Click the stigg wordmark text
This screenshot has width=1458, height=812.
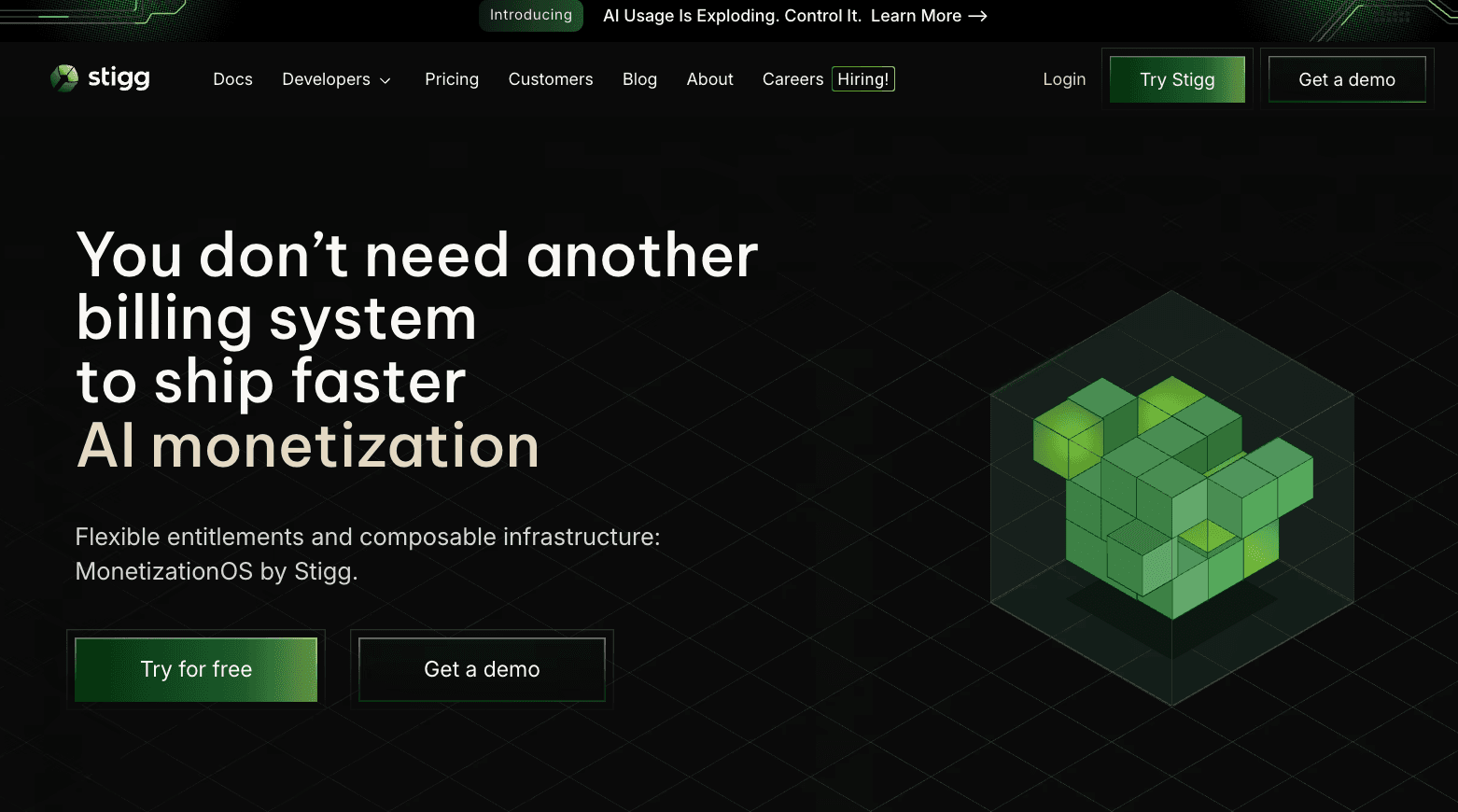tap(119, 77)
